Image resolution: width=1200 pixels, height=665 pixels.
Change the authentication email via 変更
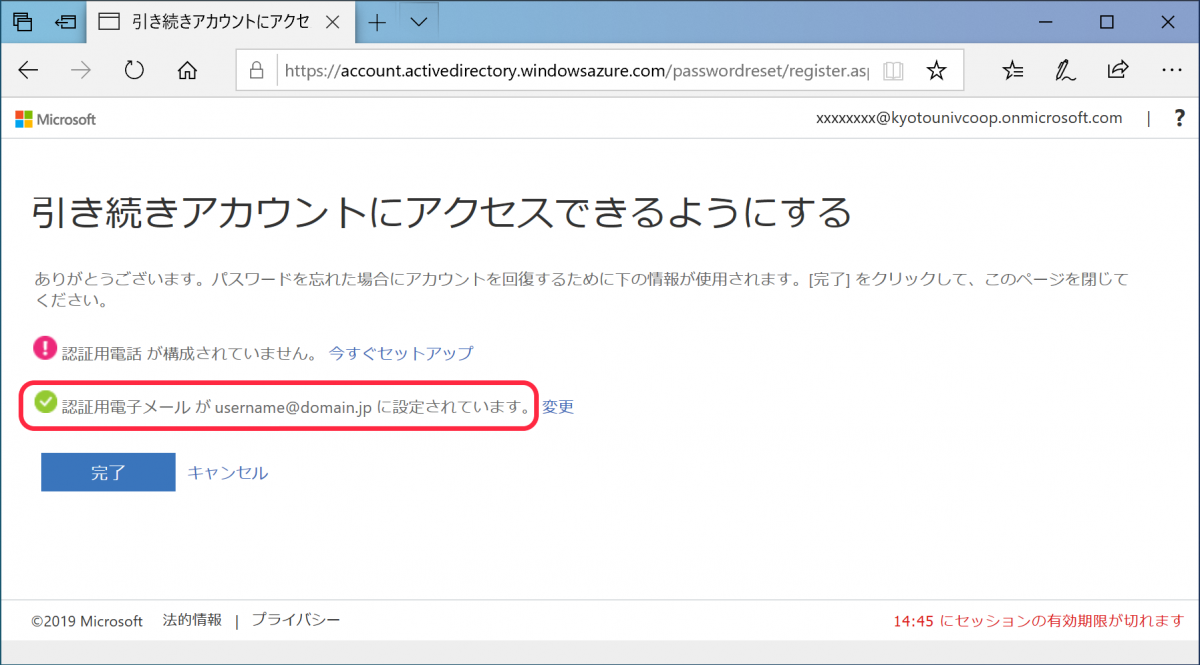pos(558,406)
